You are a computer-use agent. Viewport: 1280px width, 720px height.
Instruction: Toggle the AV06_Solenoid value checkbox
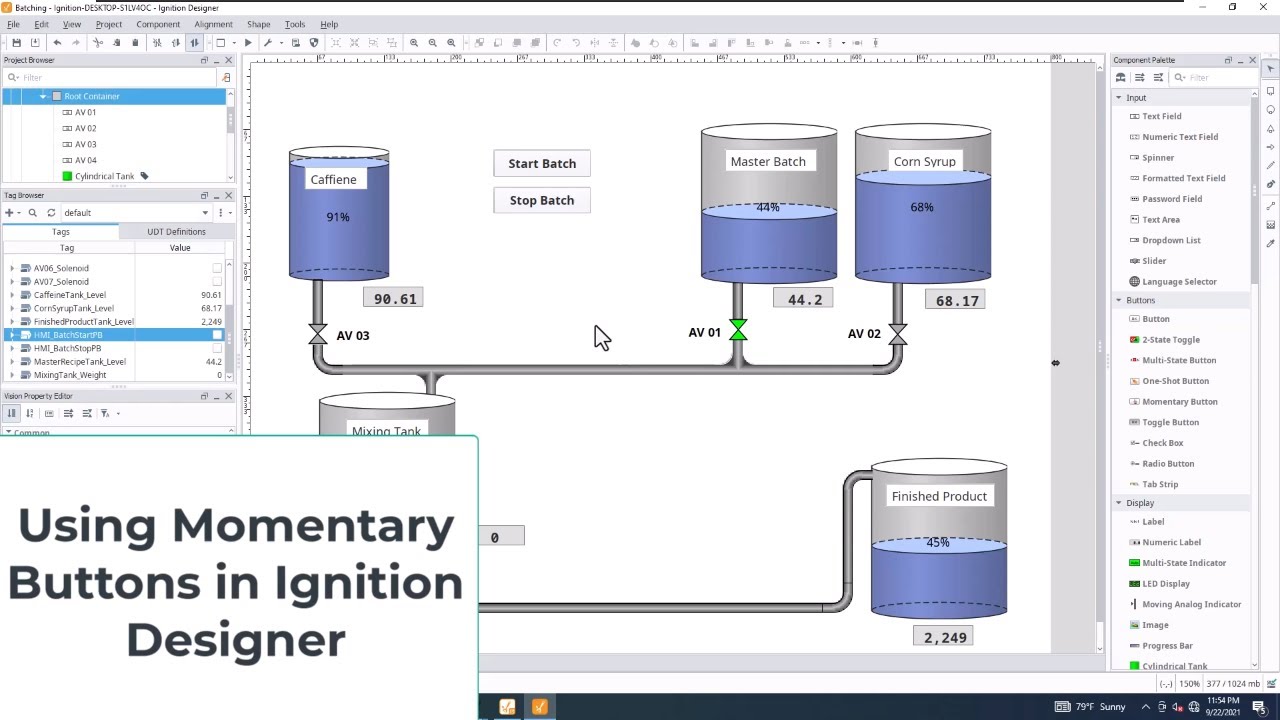[217, 268]
